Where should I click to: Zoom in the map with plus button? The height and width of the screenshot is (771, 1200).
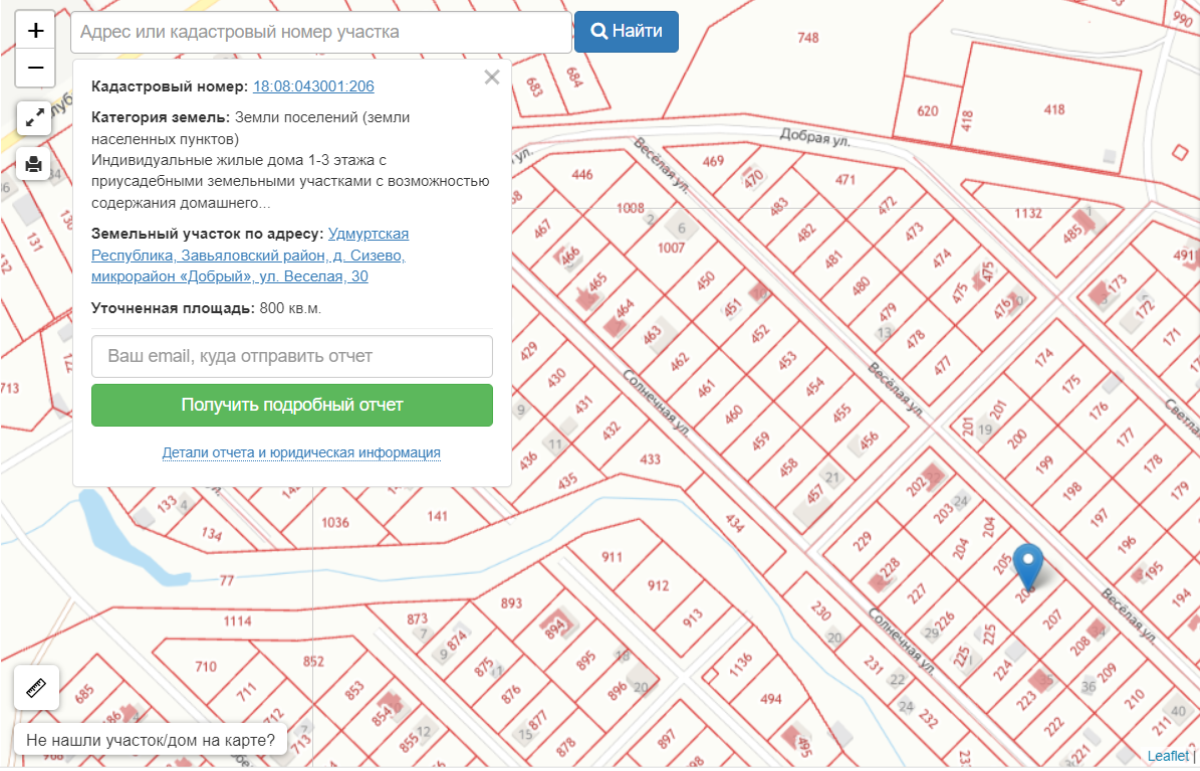click(x=35, y=31)
